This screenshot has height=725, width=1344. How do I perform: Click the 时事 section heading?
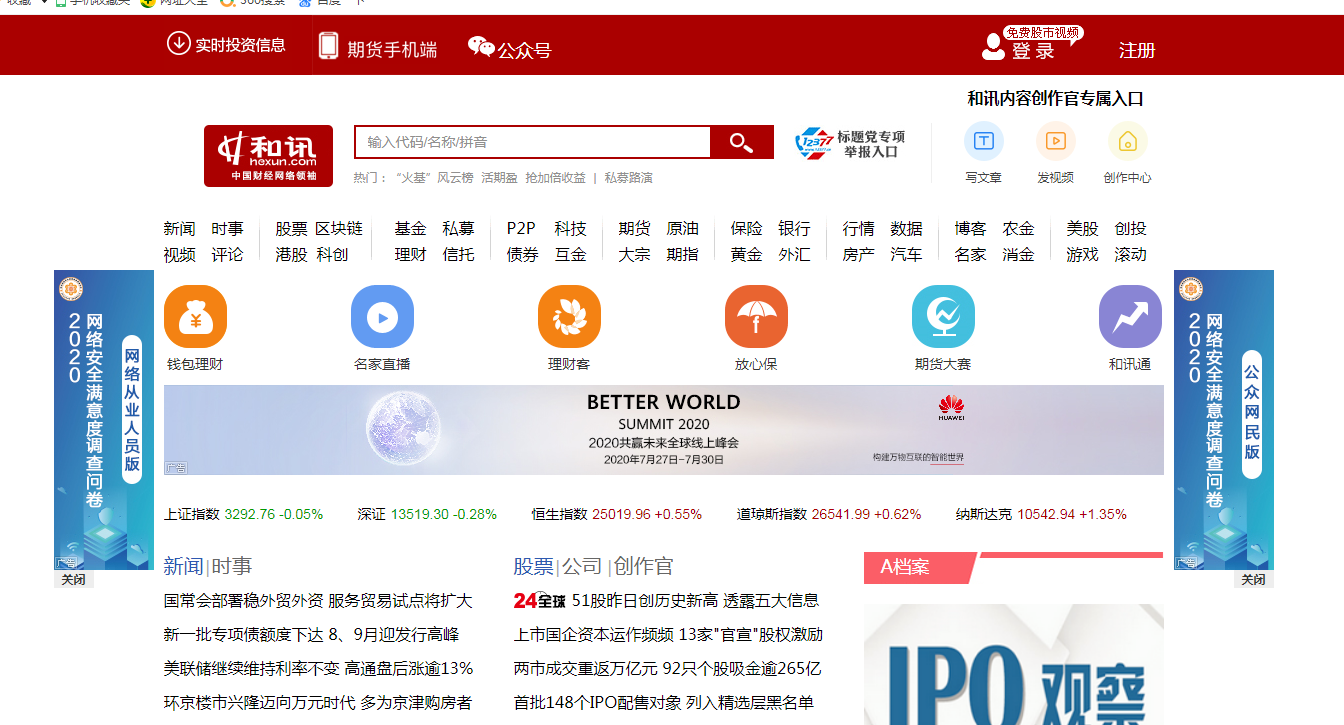[231, 566]
